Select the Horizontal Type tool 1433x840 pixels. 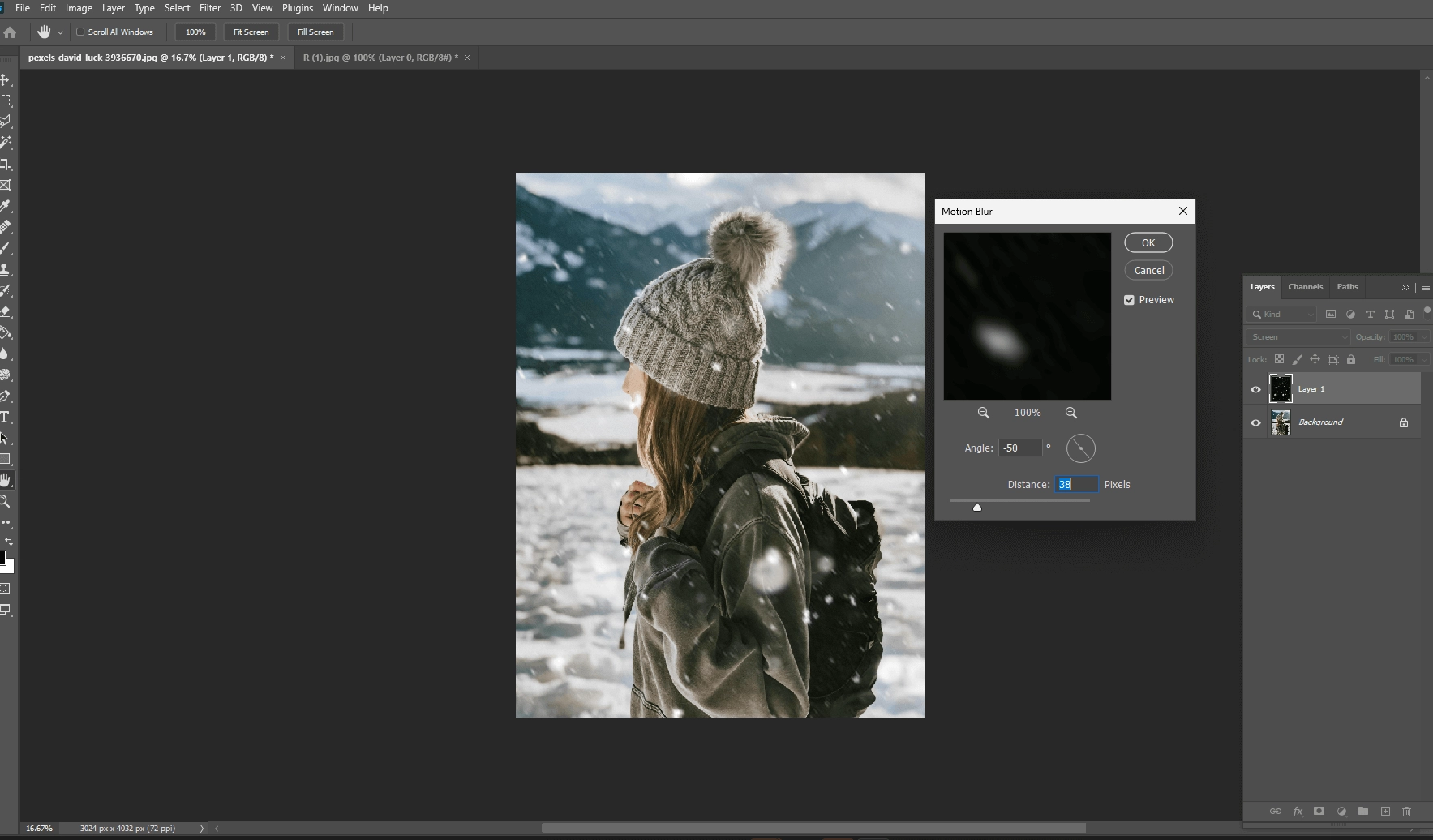click(5, 417)
